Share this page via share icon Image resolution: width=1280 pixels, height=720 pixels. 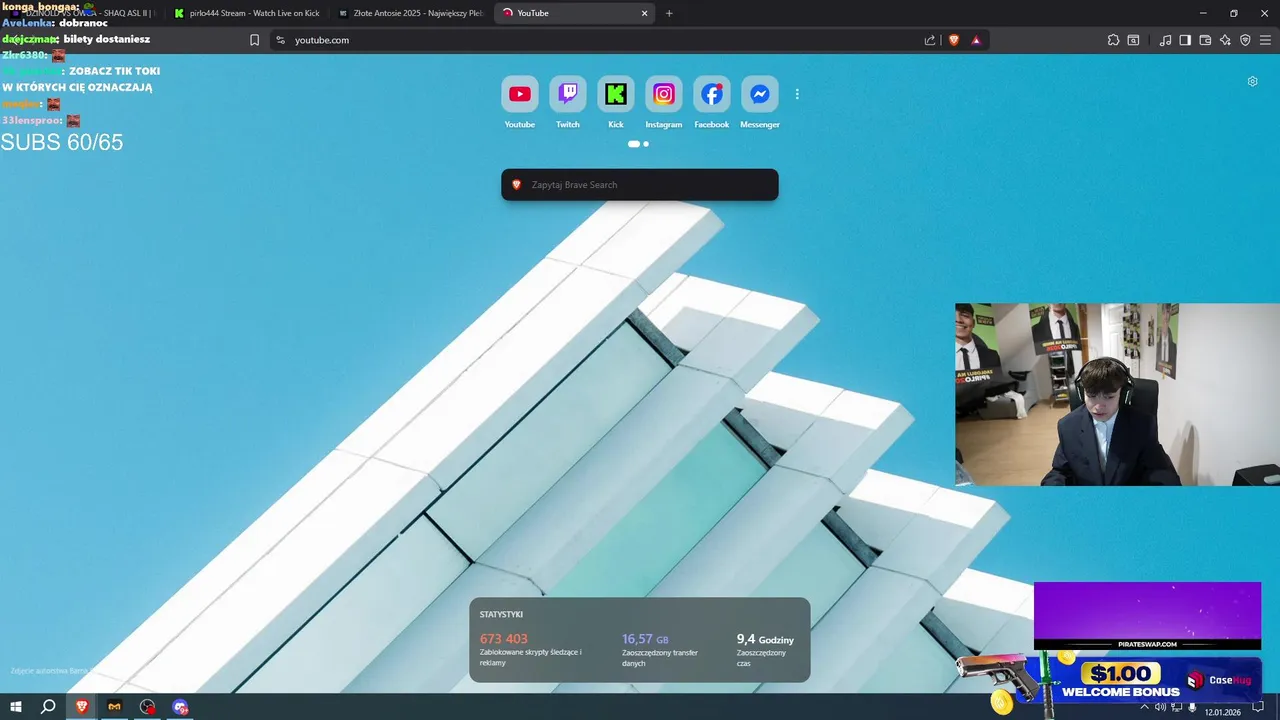[930, 40]
